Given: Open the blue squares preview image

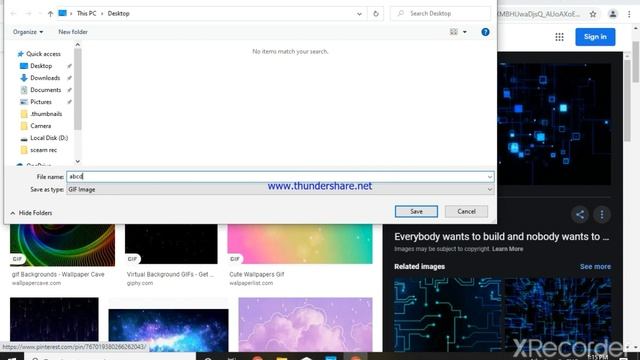Looking at the screenshot, I should (554, 124).
